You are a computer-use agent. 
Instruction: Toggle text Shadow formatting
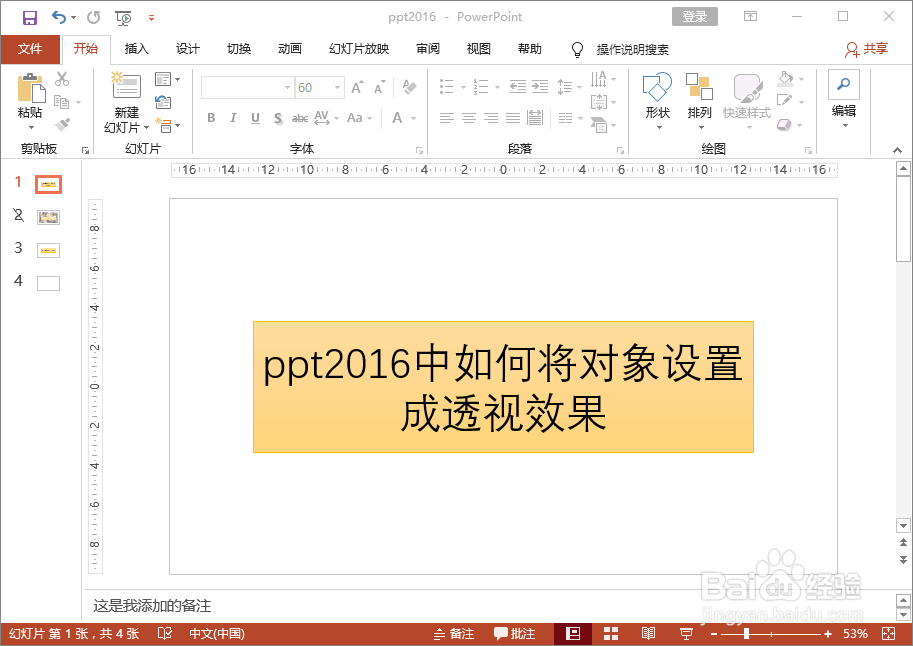pyautogui.click(x=278, y=118)
